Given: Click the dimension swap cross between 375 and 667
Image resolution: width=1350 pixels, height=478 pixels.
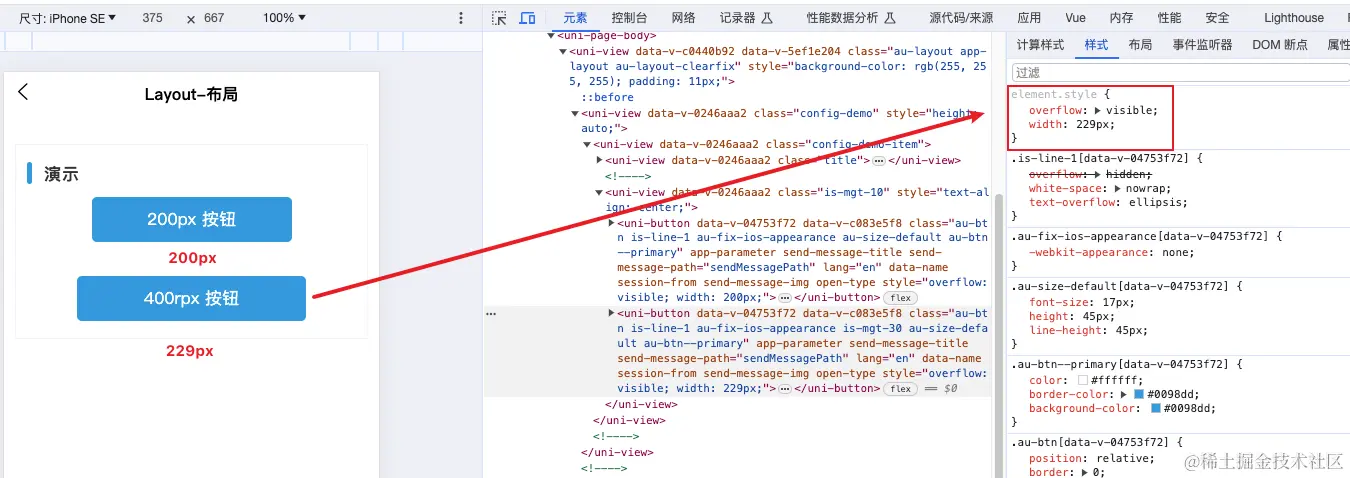Looking at the screenshot, I should pyautogui.click(x=191, y=19).
